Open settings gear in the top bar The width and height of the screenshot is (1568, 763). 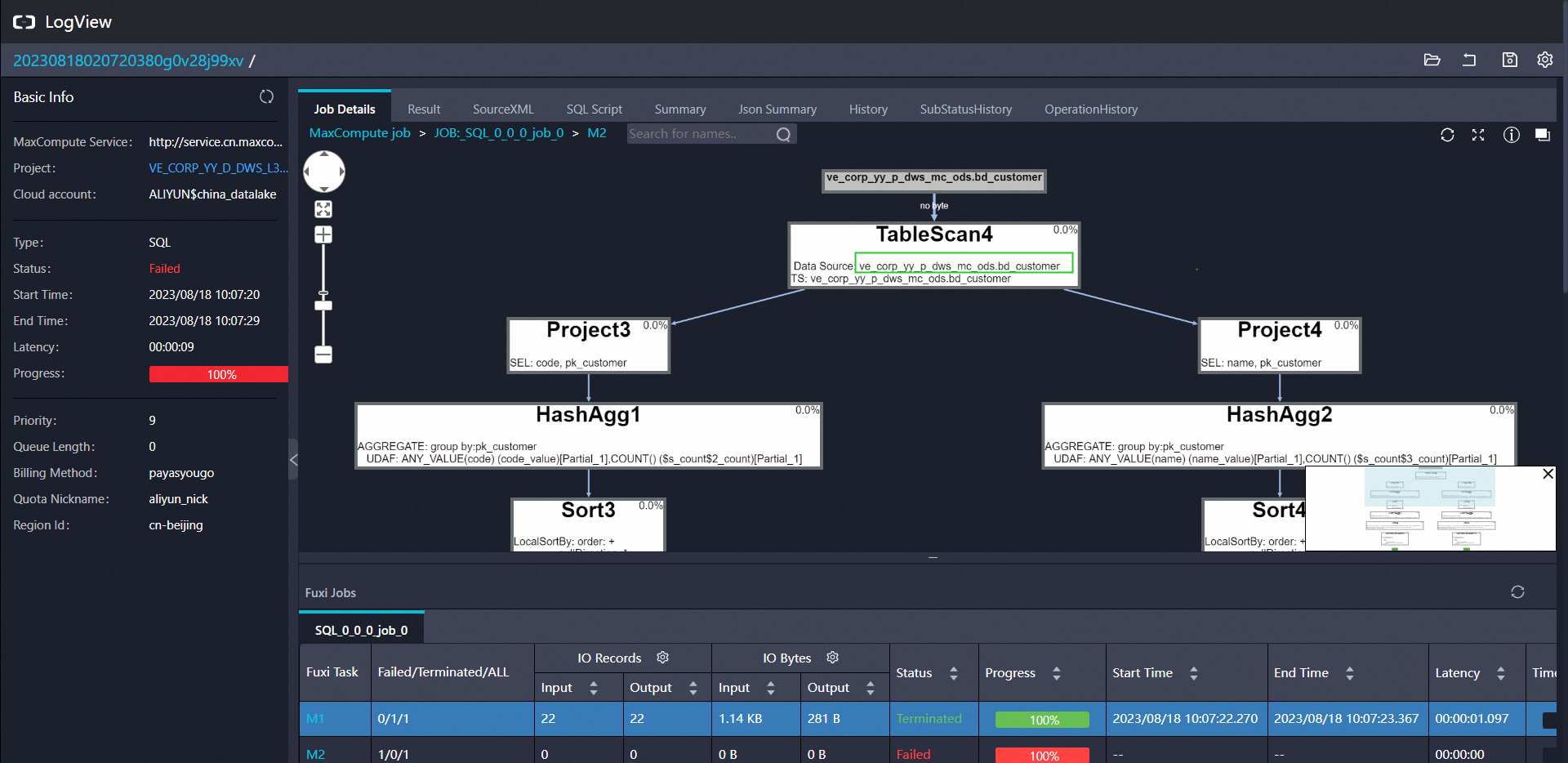[1544, 60]
